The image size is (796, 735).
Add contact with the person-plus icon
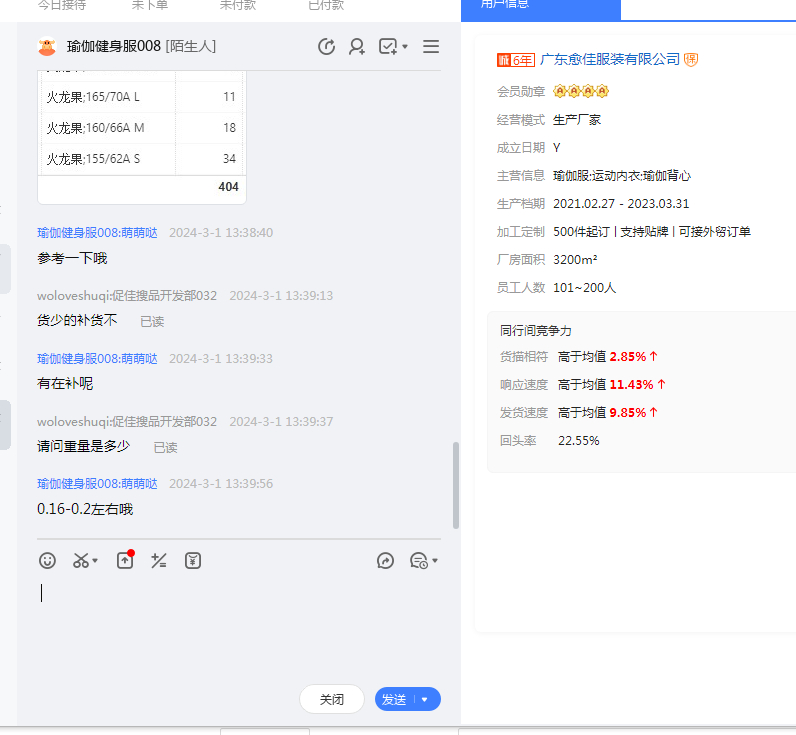point(357,47)
